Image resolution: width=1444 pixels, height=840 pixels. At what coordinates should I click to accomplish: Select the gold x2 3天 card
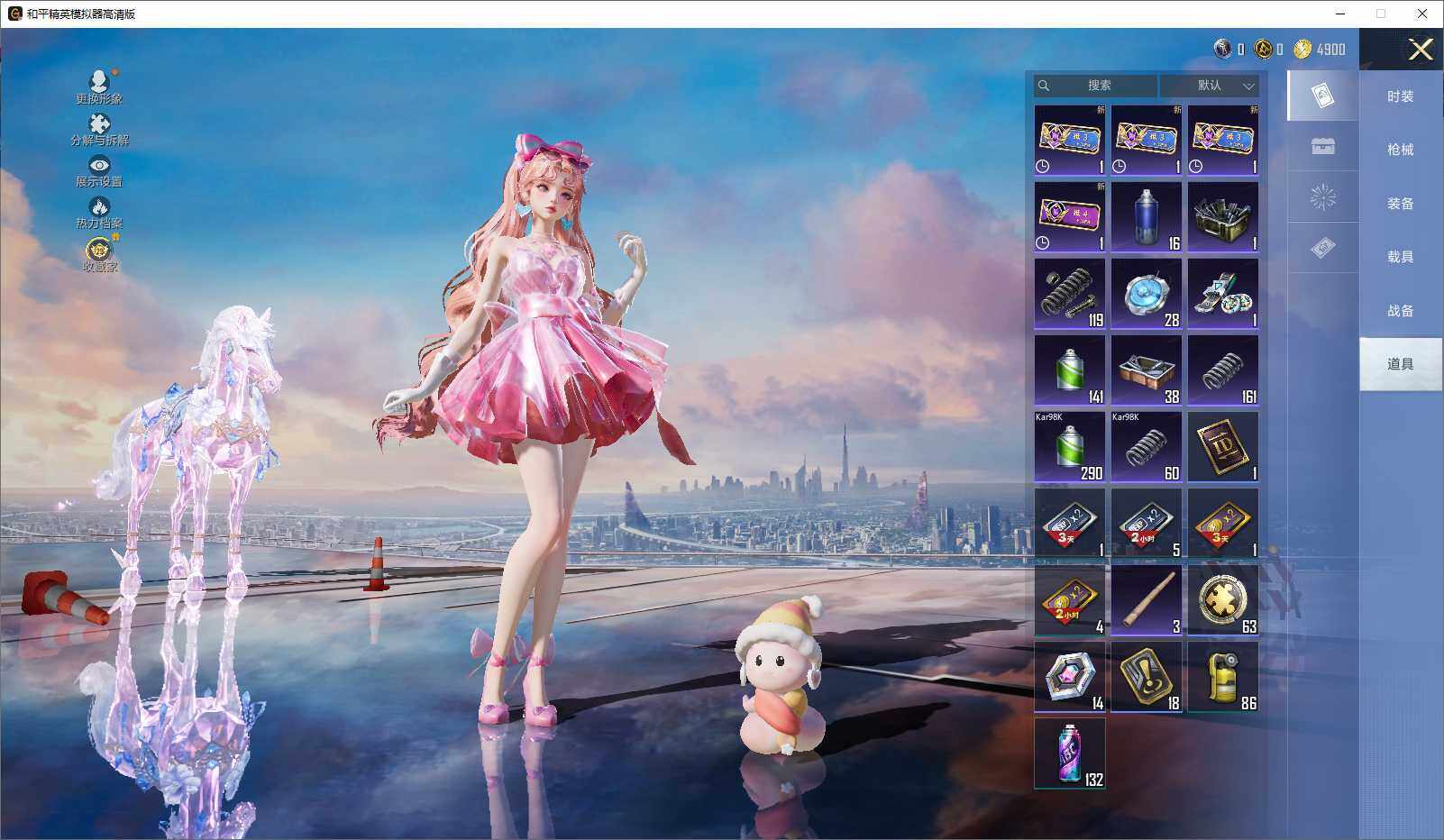tap(1223, 524)
